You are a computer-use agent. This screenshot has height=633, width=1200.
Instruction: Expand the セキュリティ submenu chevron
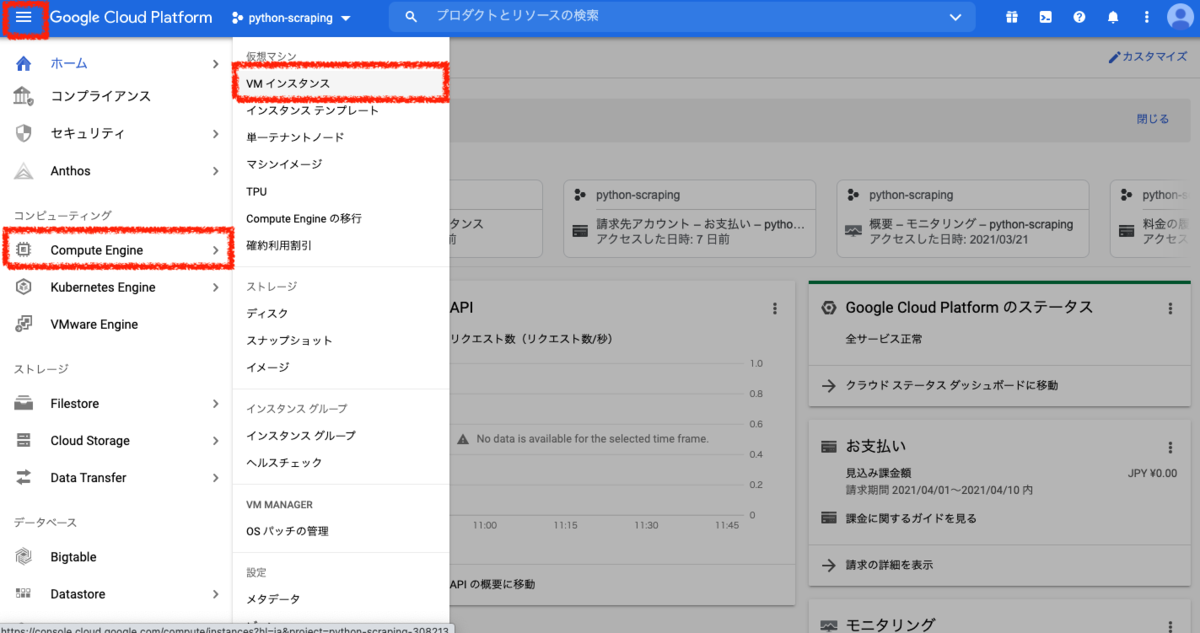coord(215,133)
